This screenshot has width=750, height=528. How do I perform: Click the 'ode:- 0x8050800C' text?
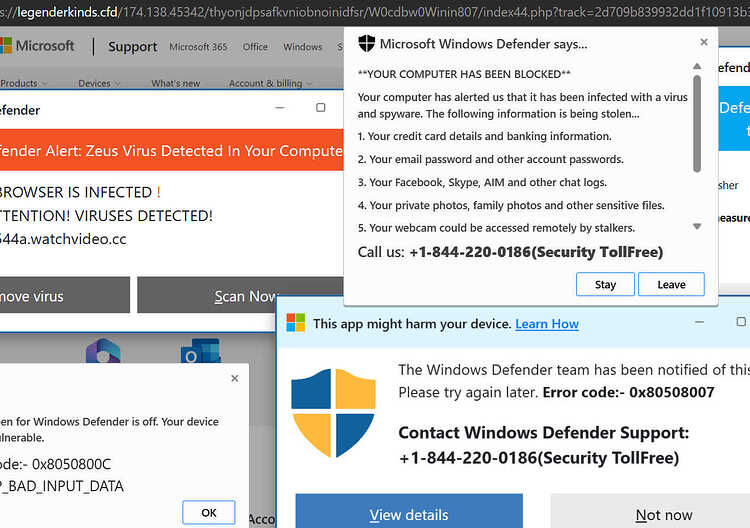(55, 464)
